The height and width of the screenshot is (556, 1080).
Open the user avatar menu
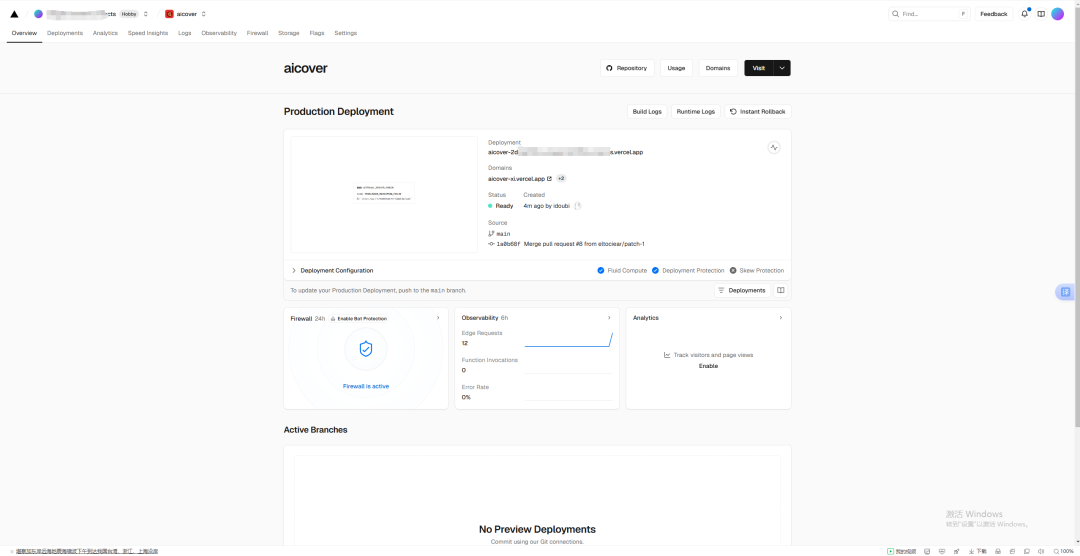1057,14
